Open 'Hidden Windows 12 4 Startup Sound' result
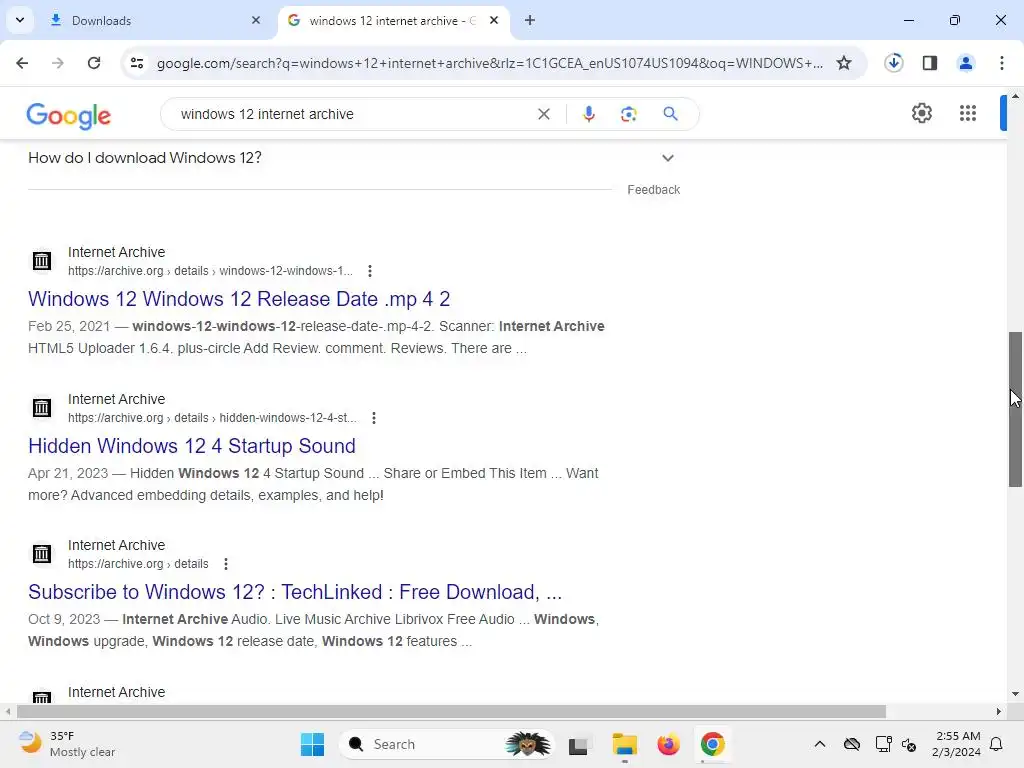 (x=192, y=446)
